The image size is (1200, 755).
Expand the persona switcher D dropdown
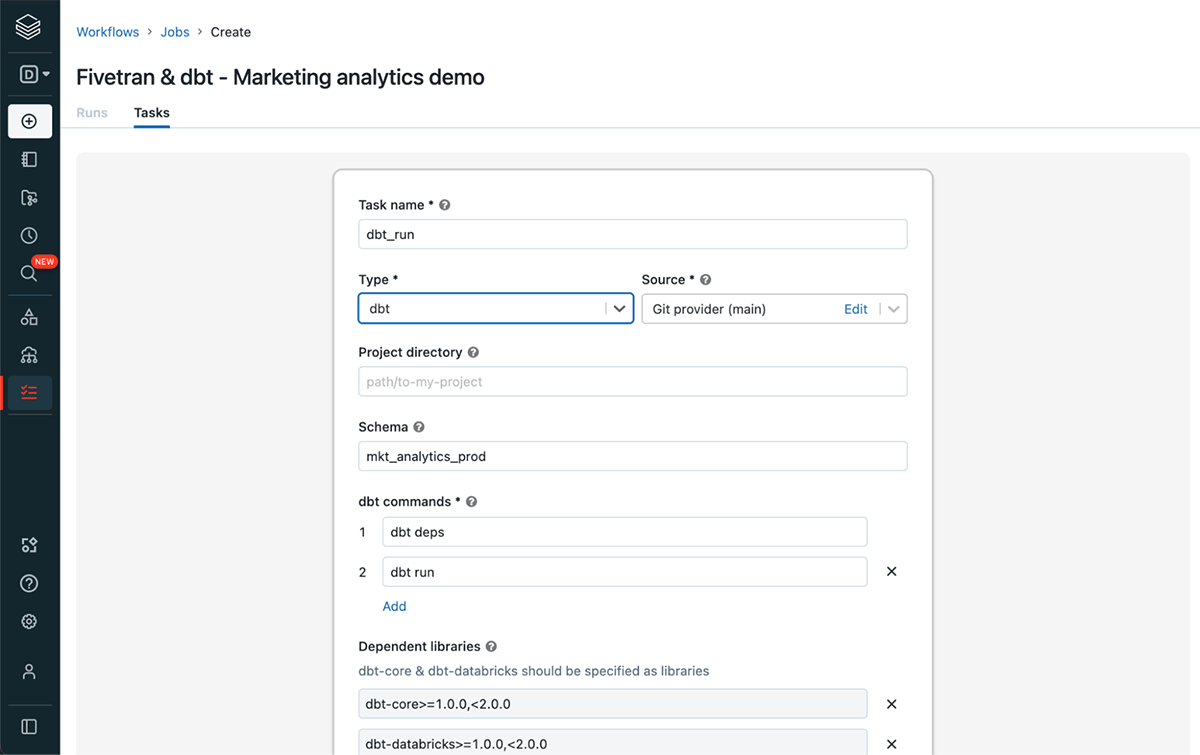click(x=35, y=74)
